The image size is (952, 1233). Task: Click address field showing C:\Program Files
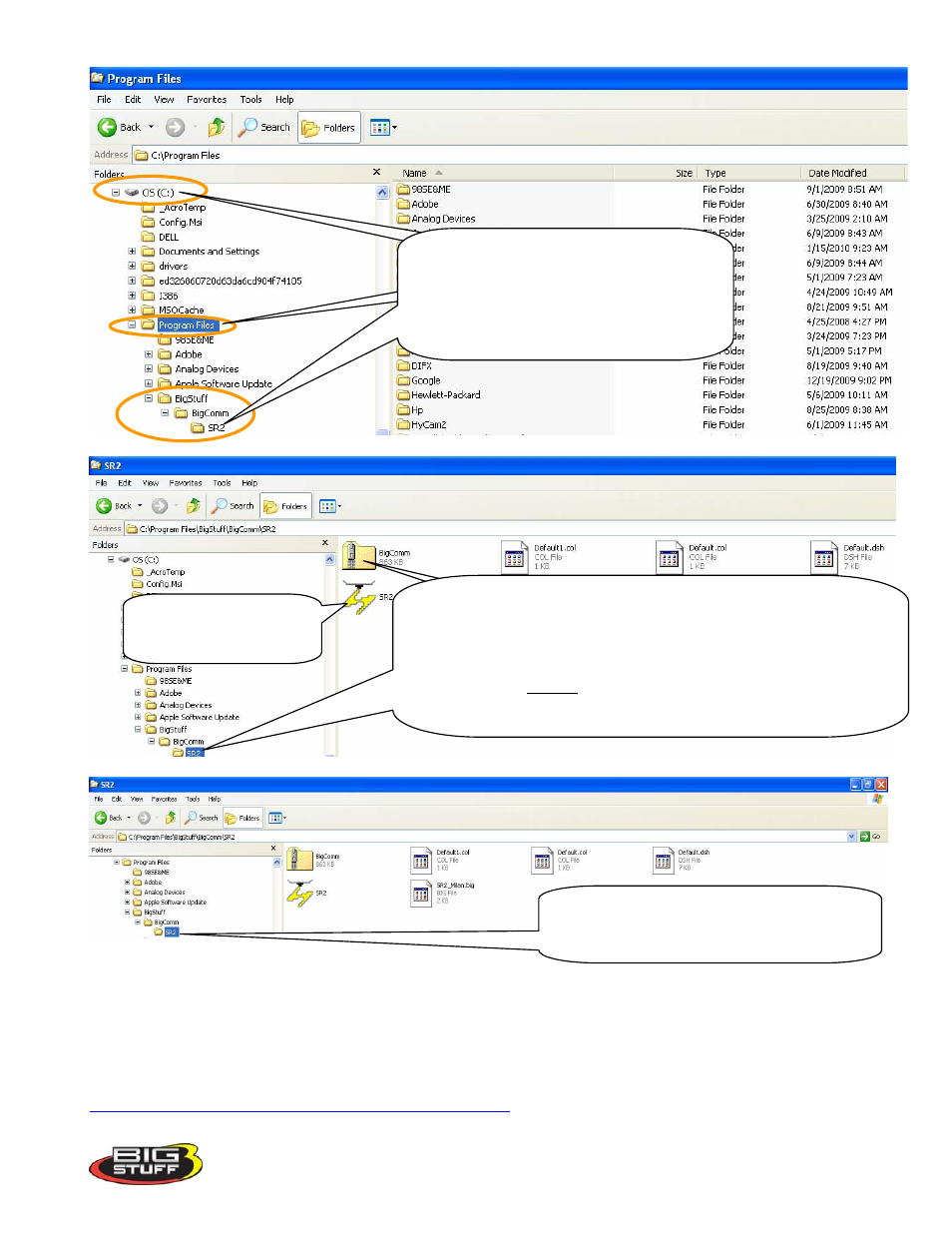(519, 155)
